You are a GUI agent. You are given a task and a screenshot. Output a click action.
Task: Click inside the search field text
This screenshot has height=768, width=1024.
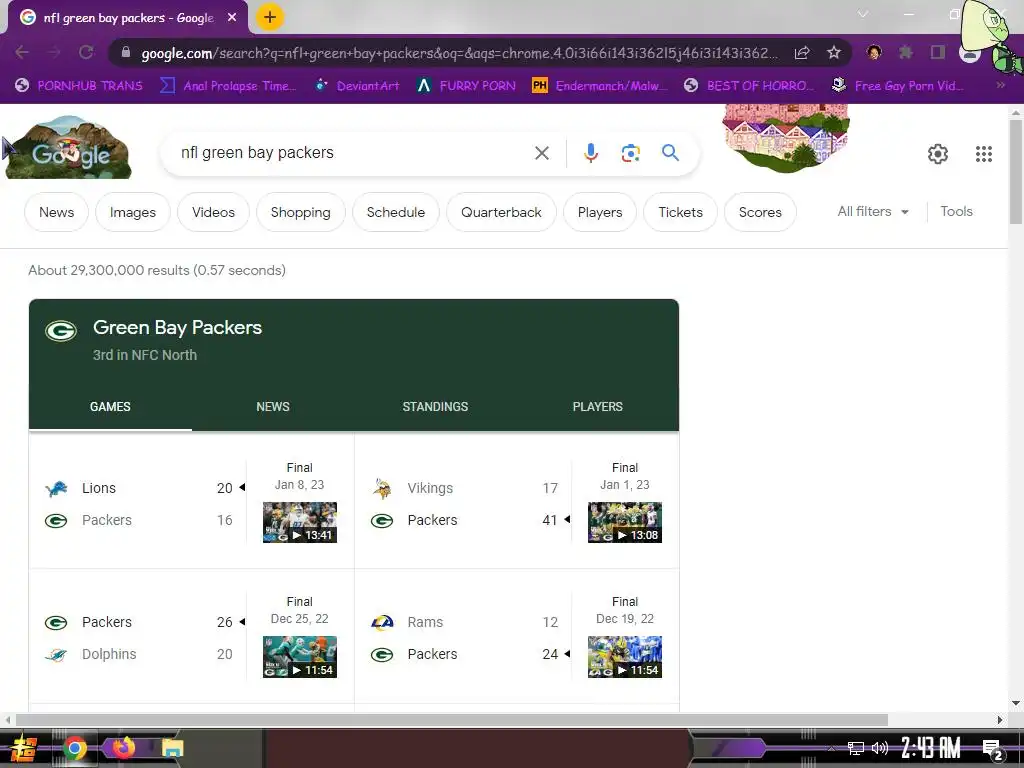(257, 153)
